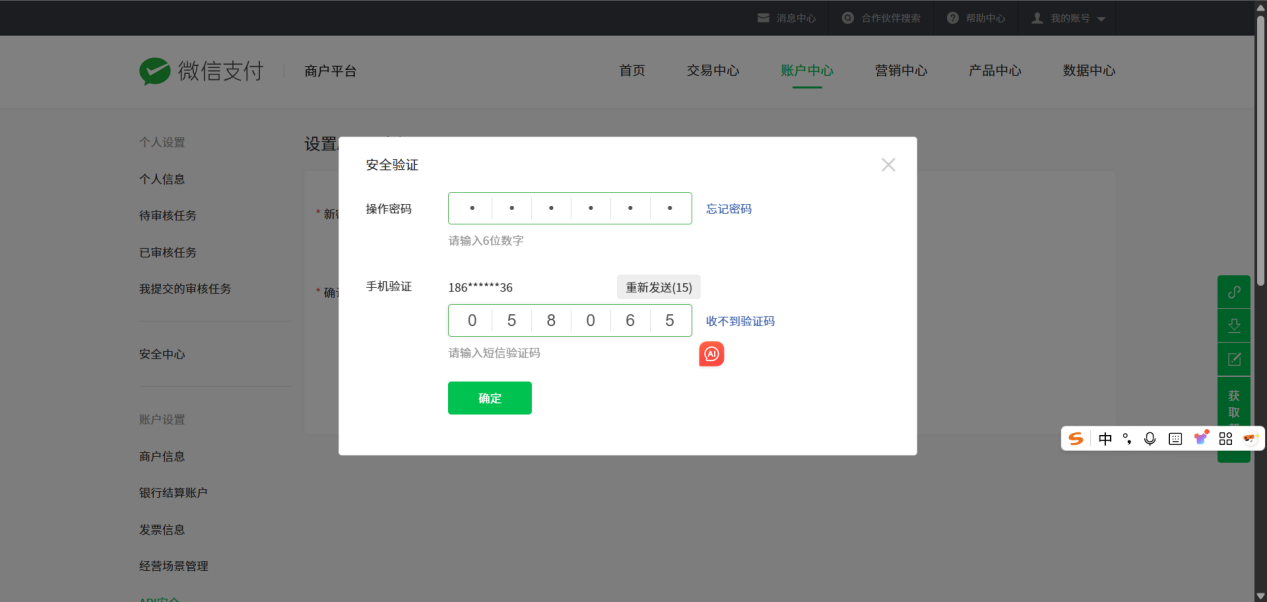Open Sogou skin shirt icon
The height and width of the screenshot is (602, 1267).
pyautogui.click(x=1200, y=439)
